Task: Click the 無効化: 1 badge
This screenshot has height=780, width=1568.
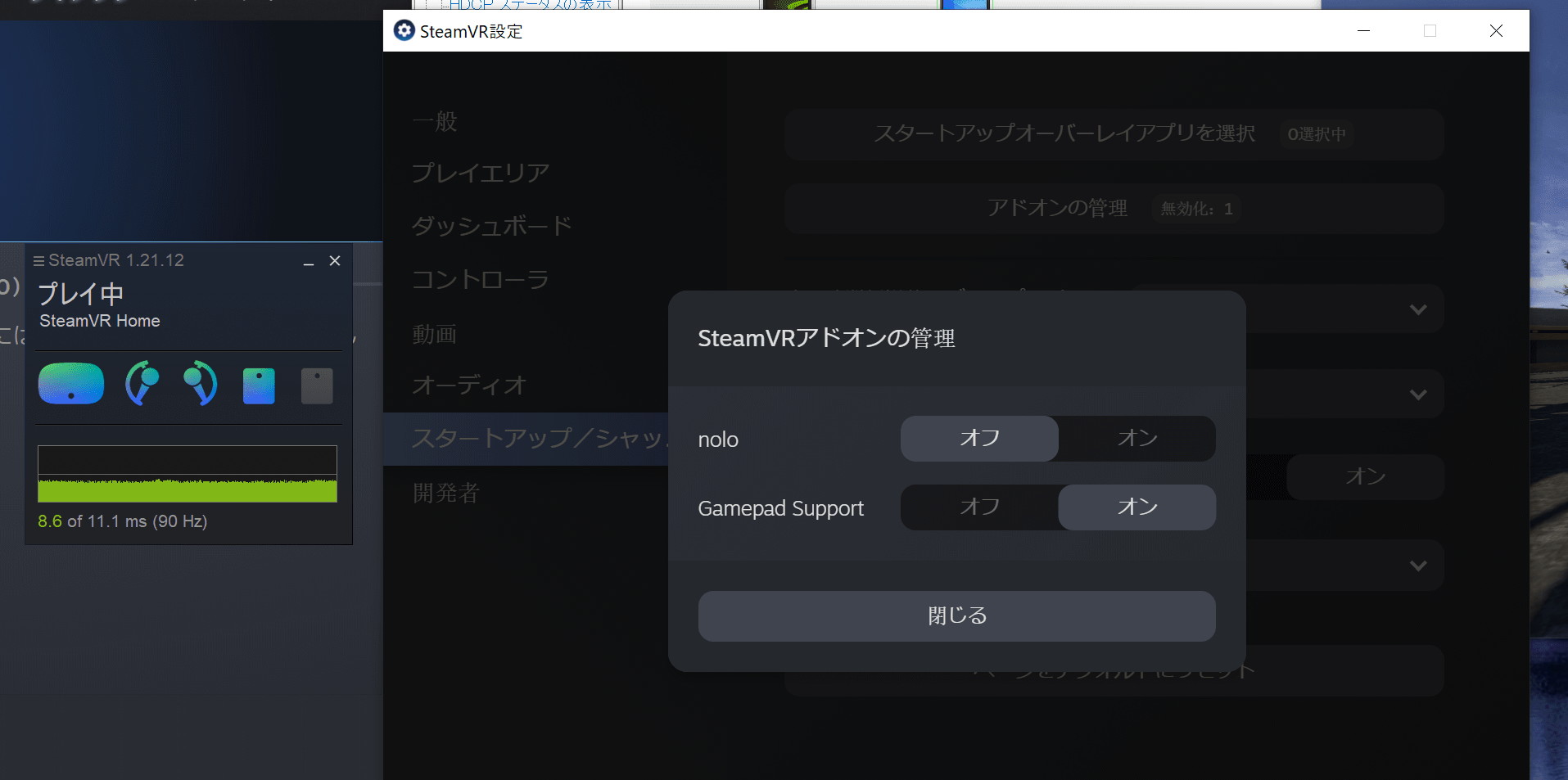Action: pos(1196,209)
